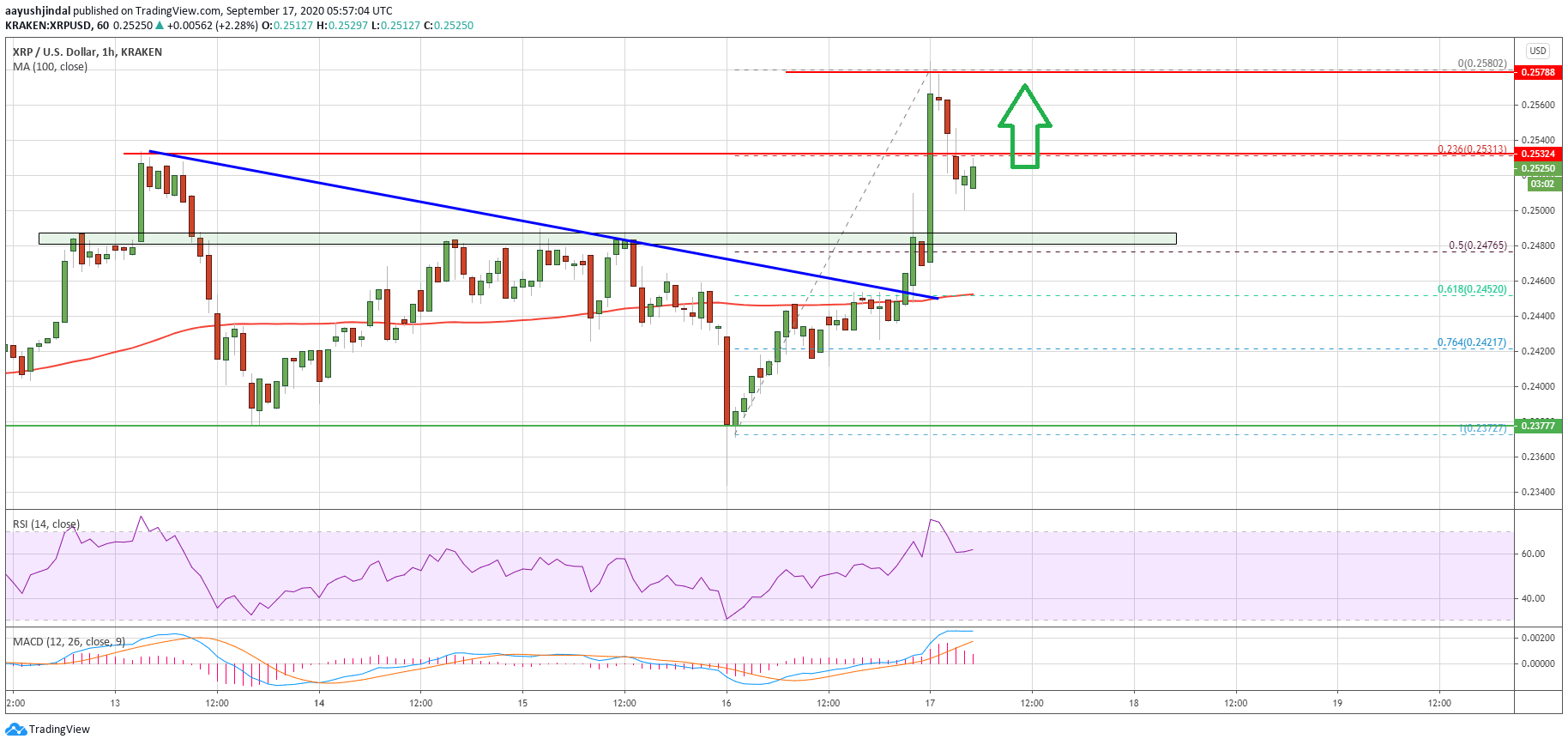Click the 0.764(0.24217) Fibonacci level label

tap(1472, 342)
